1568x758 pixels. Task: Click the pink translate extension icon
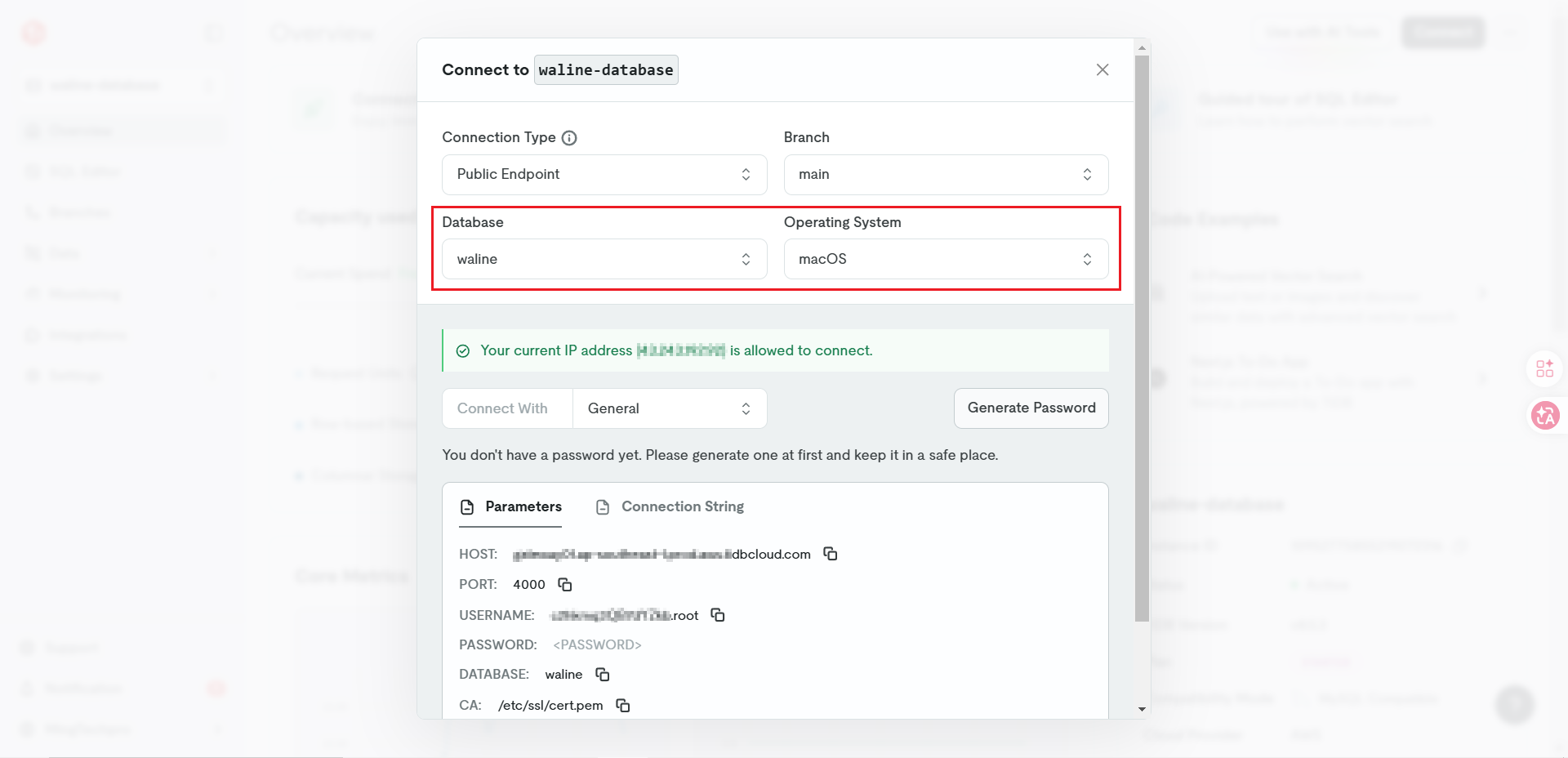click(1544, 415)
